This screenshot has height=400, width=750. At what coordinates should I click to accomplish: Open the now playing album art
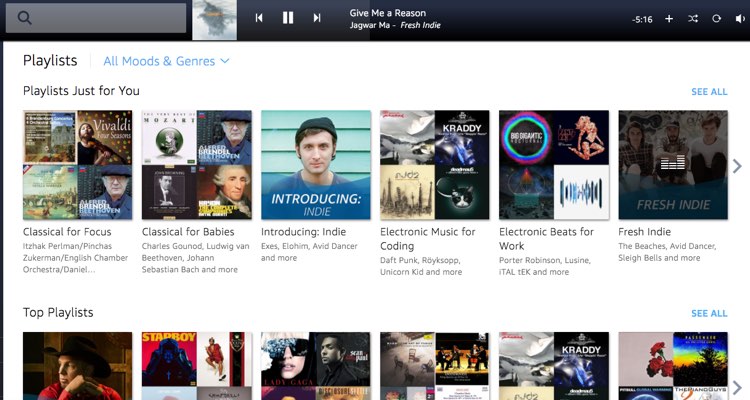214,20
